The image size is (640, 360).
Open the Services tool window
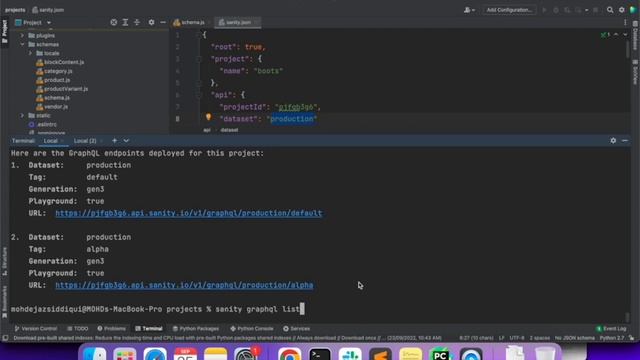click(297, 329)
